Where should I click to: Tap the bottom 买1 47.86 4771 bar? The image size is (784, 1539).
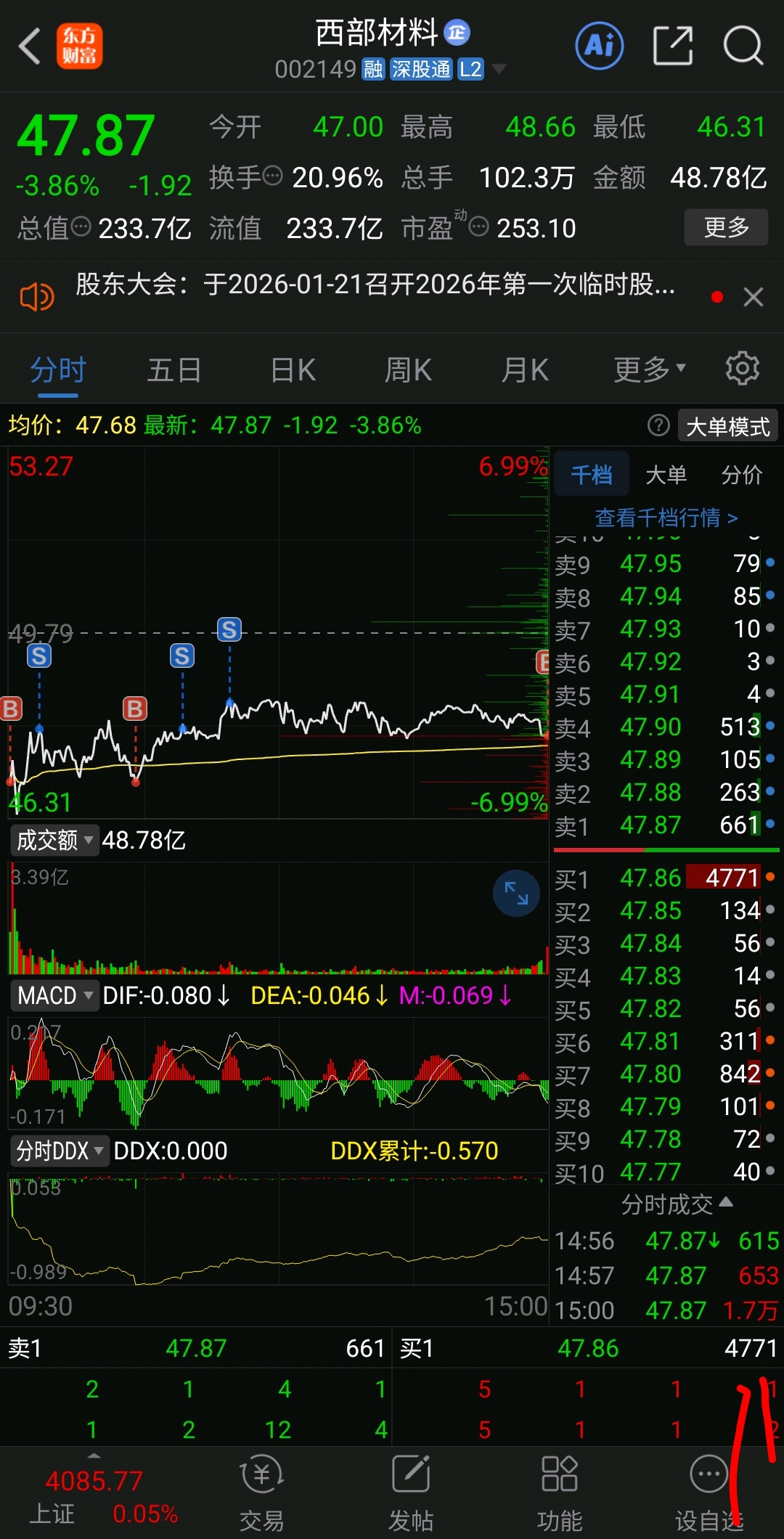click(588, 1348)
